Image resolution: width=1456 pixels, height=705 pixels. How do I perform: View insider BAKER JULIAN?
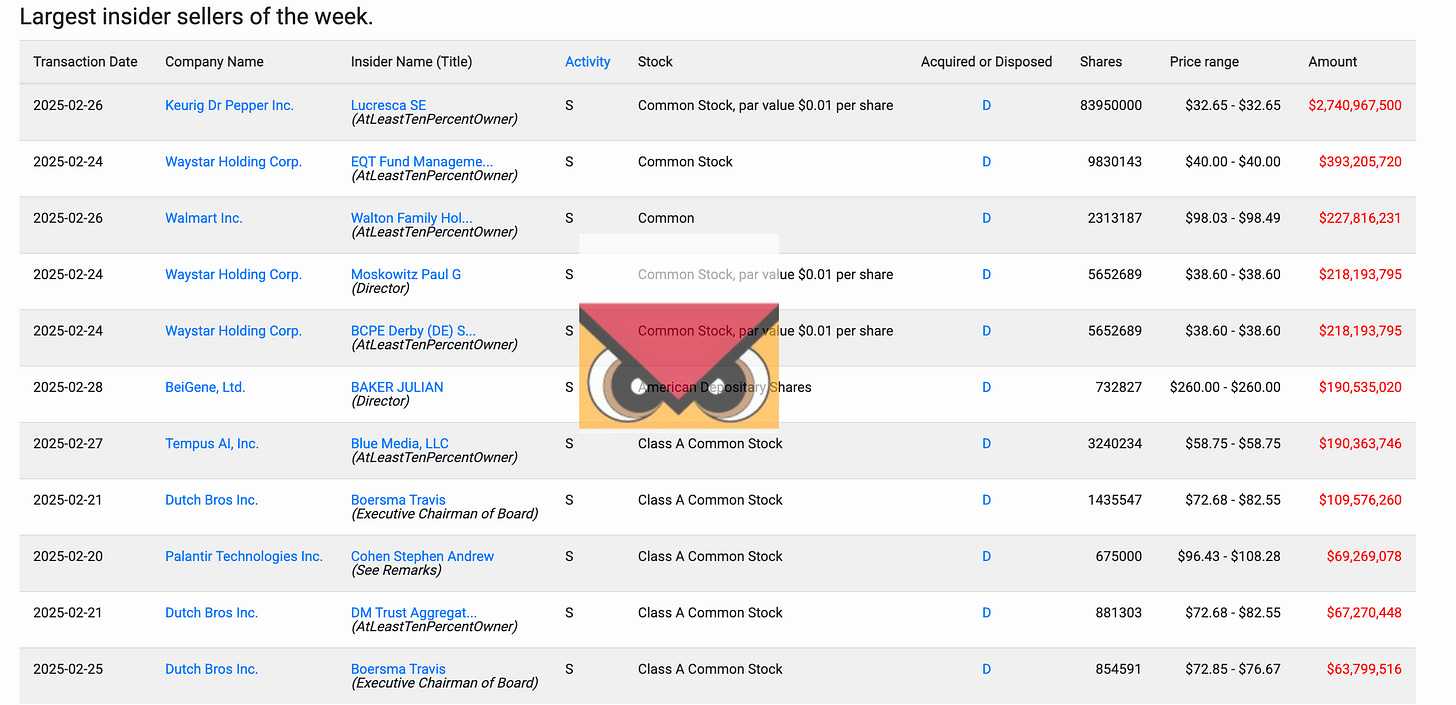pos(397,387)
